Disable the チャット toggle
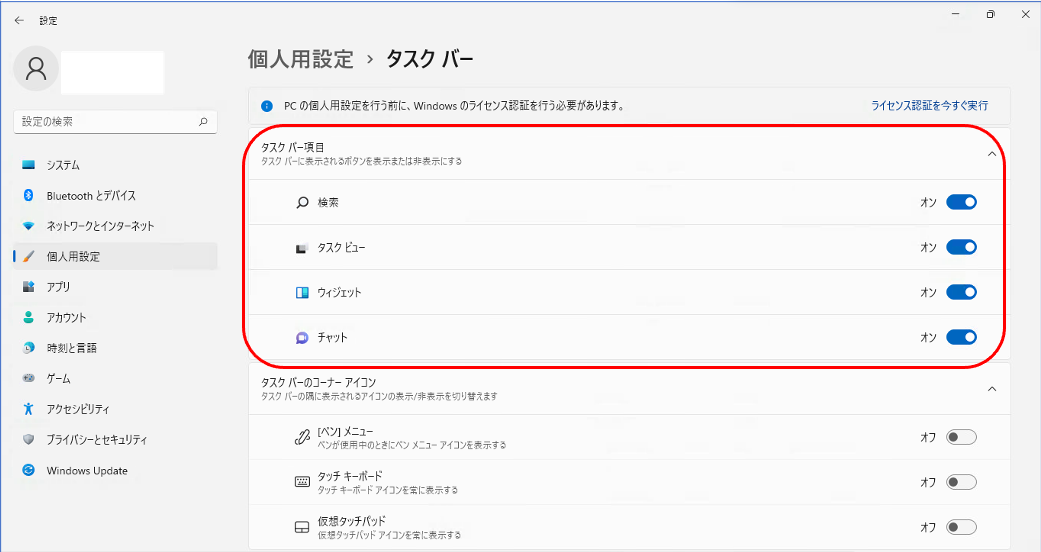 (x=961, y=337)
